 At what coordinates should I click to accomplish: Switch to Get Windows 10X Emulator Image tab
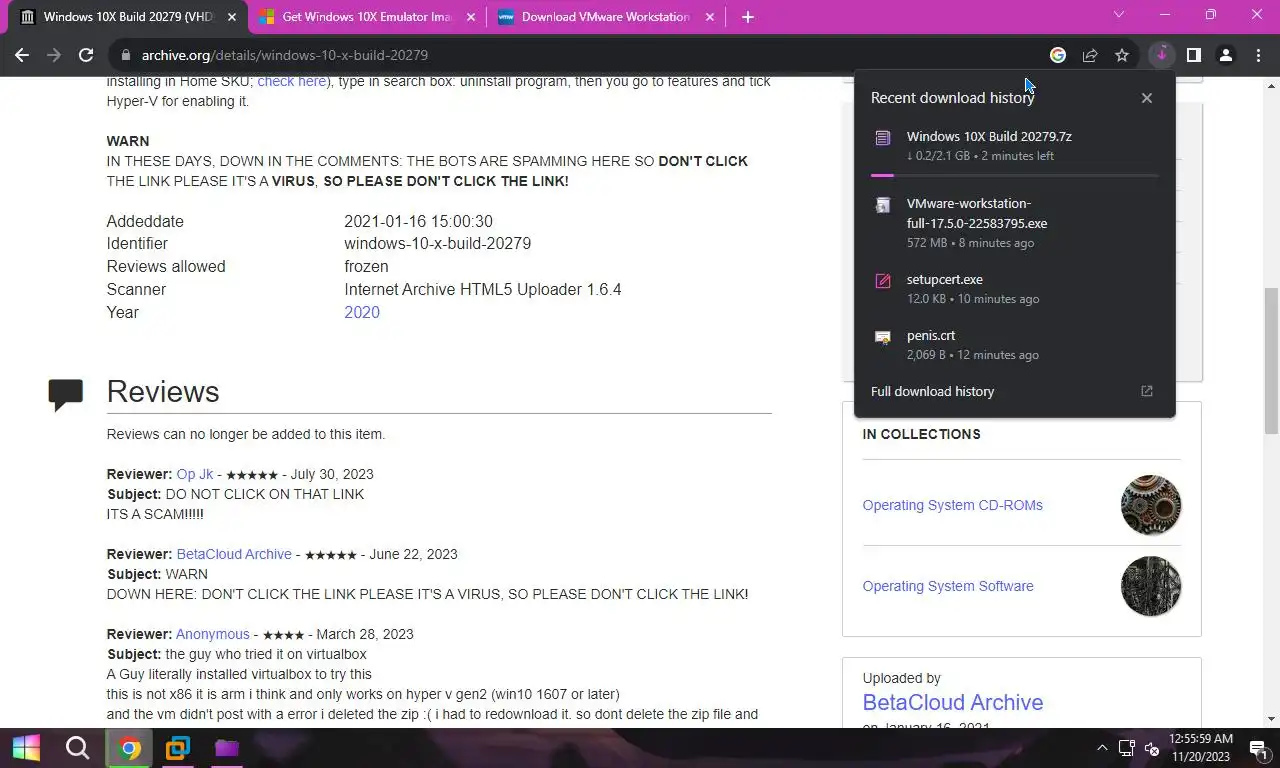pyautogui.click(x=367, y=17)
